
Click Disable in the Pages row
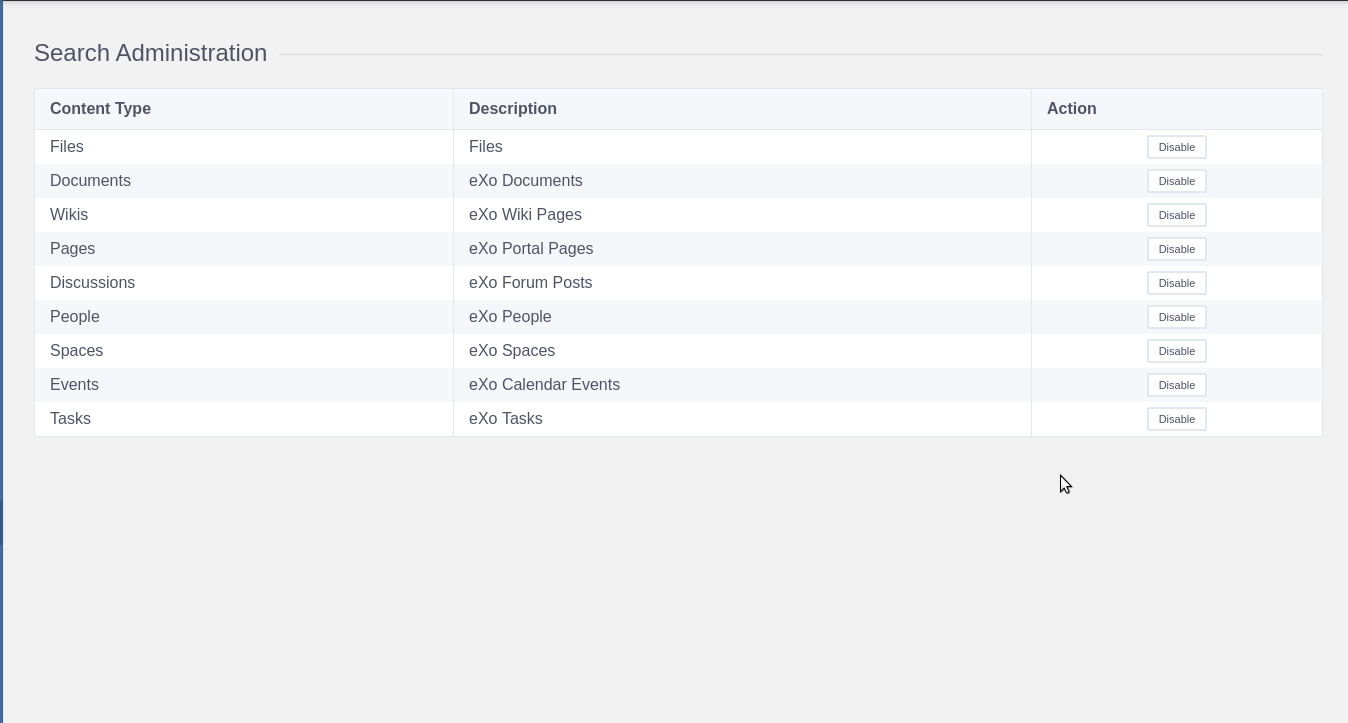tap(1176, 249)
